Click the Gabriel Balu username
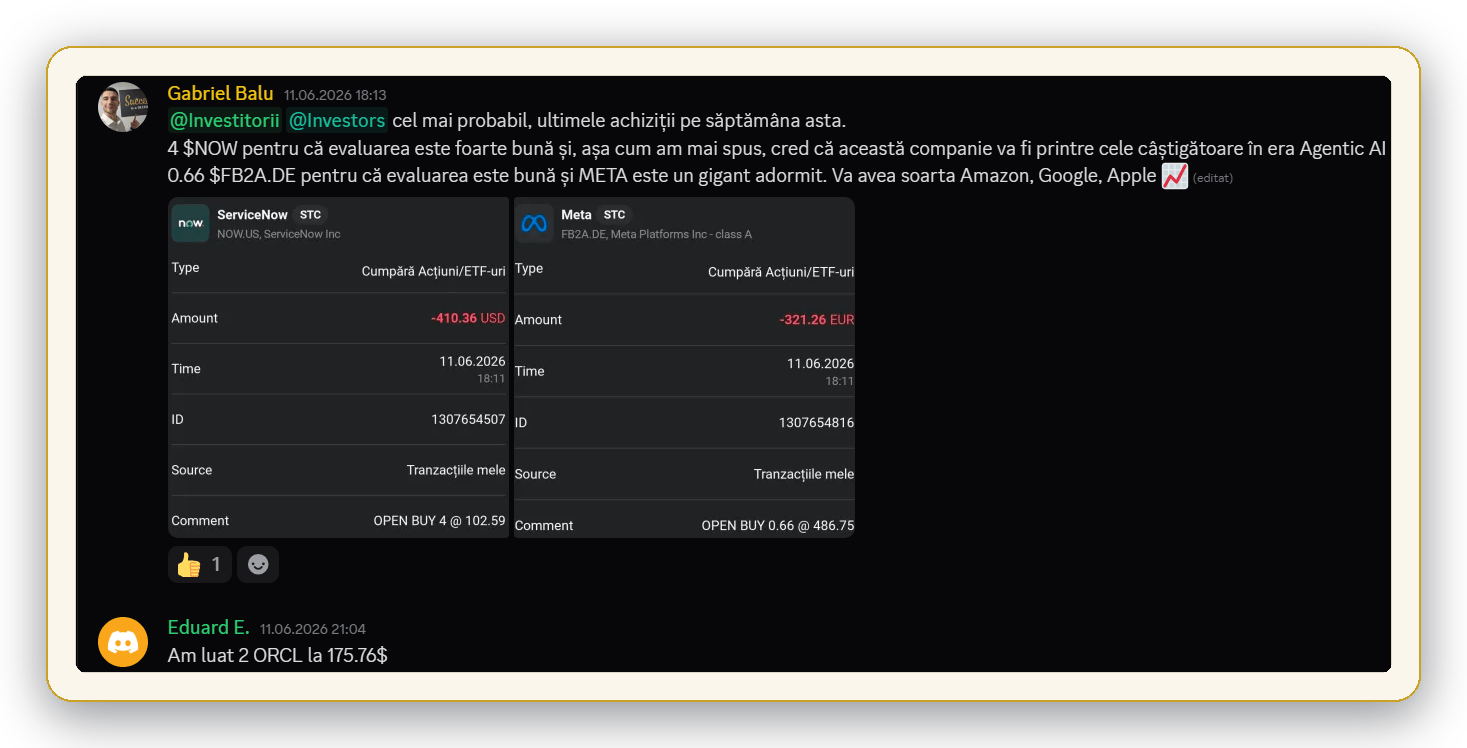 coord(220,94)
